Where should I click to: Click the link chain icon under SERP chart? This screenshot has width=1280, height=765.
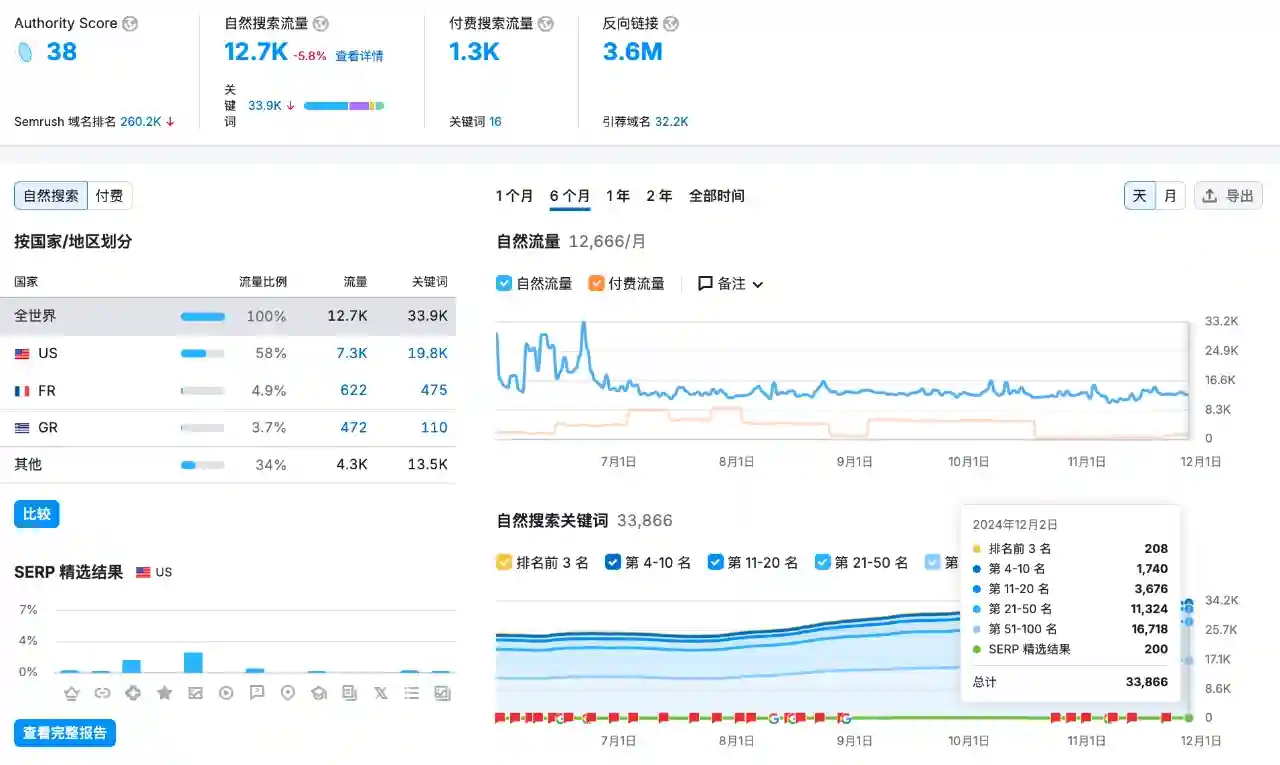click(102, 693)
